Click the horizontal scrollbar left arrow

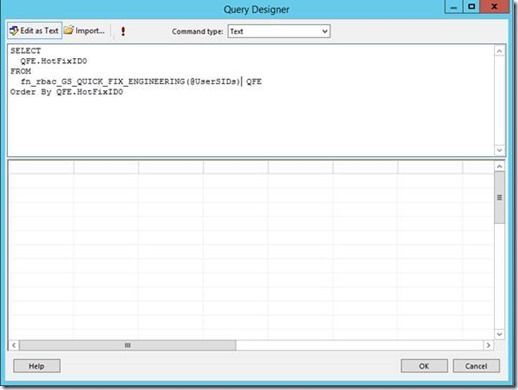(x=14, y=345)
